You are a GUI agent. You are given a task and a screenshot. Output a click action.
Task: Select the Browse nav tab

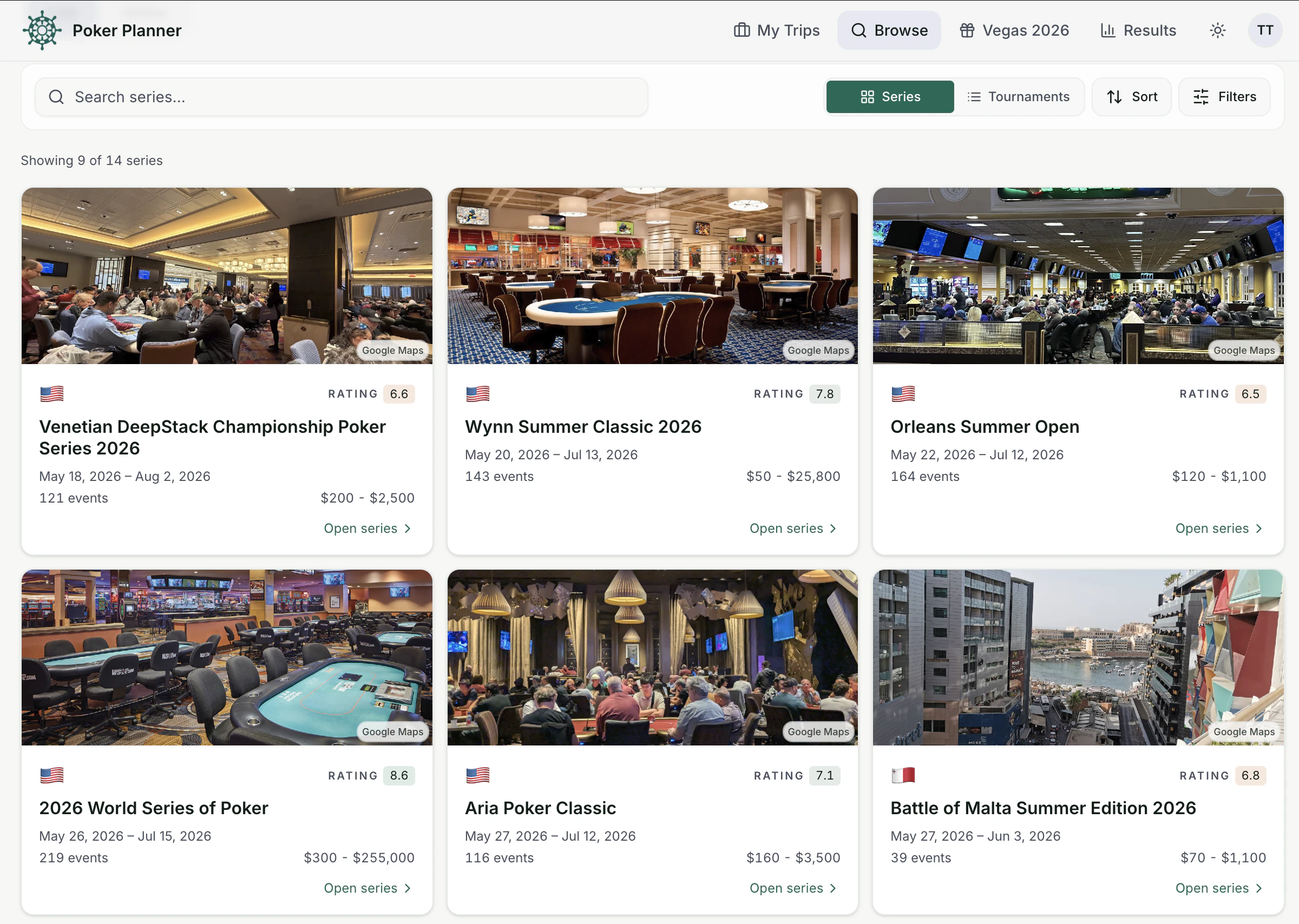(x=889, y=30)
